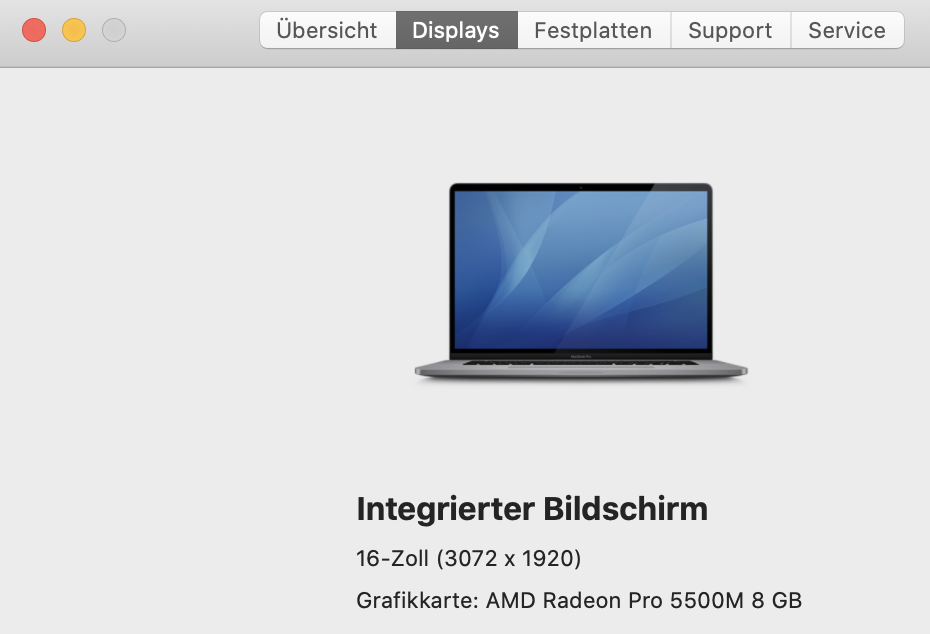Click the AMD Radeon Pro 5500M text
The height and width of the screenshot is (634, 930).
tap(615, 600)
